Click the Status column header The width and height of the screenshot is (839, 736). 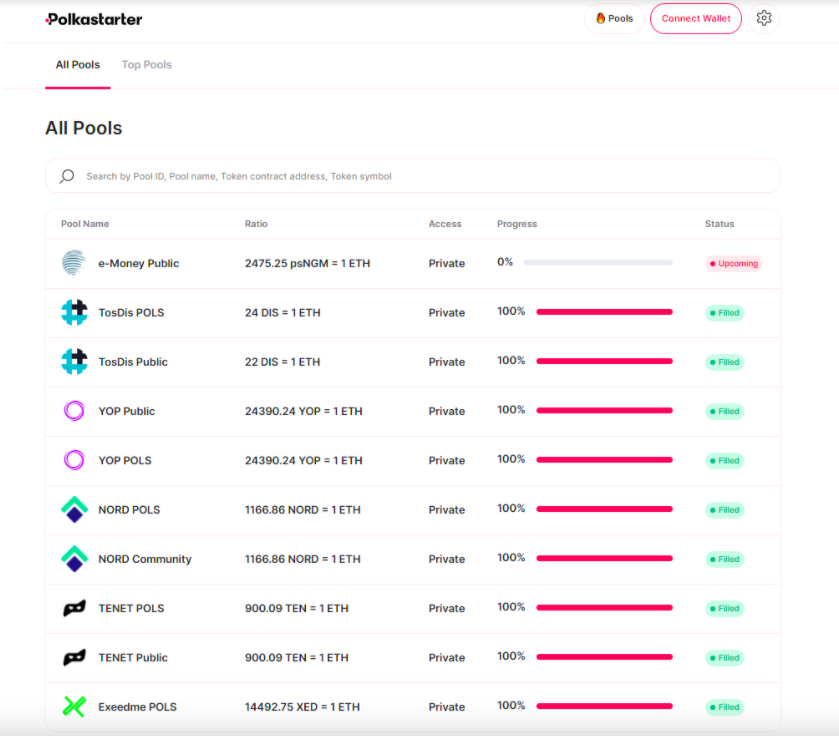pyautogui.click(x=719, y=224)
